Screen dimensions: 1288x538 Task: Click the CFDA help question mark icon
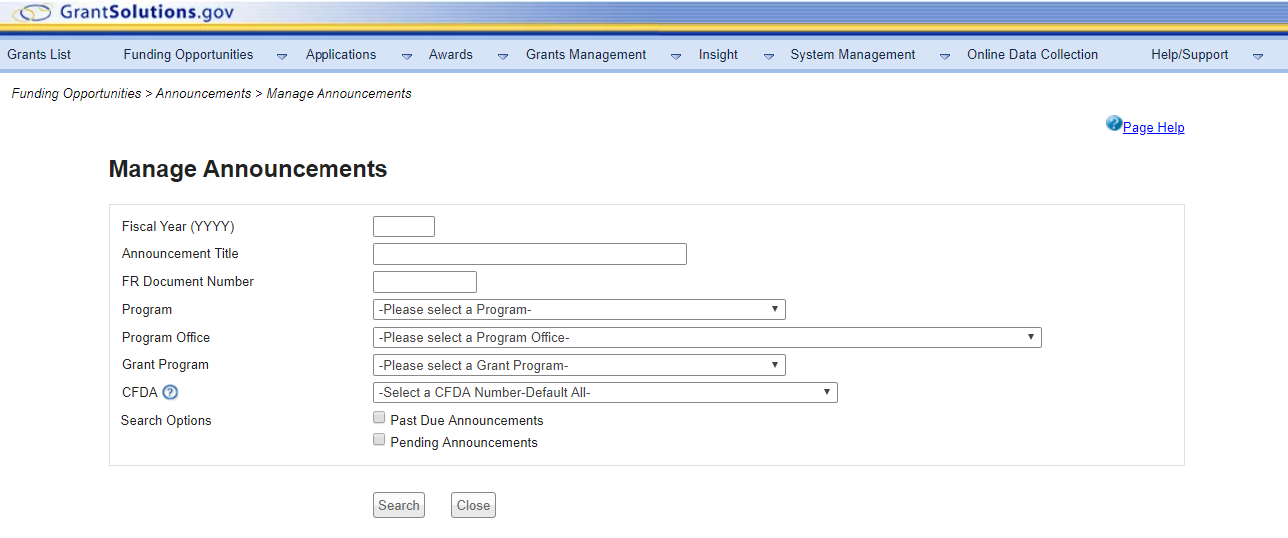[x=170, y=393]
